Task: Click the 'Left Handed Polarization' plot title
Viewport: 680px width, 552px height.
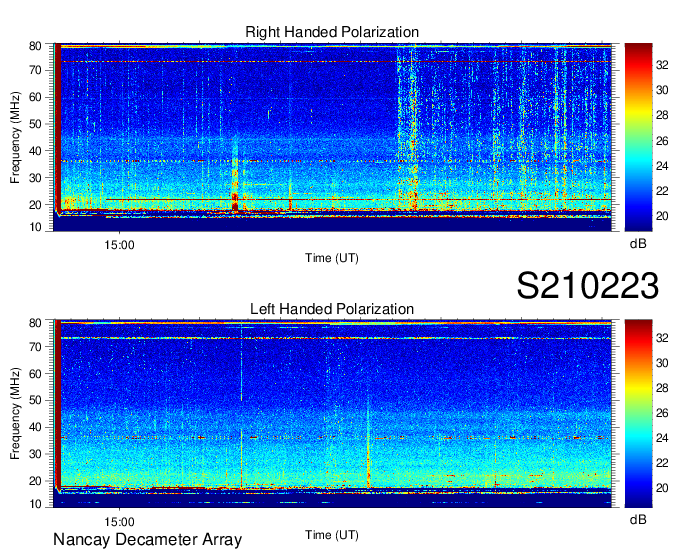Action: tap(332, 309)
